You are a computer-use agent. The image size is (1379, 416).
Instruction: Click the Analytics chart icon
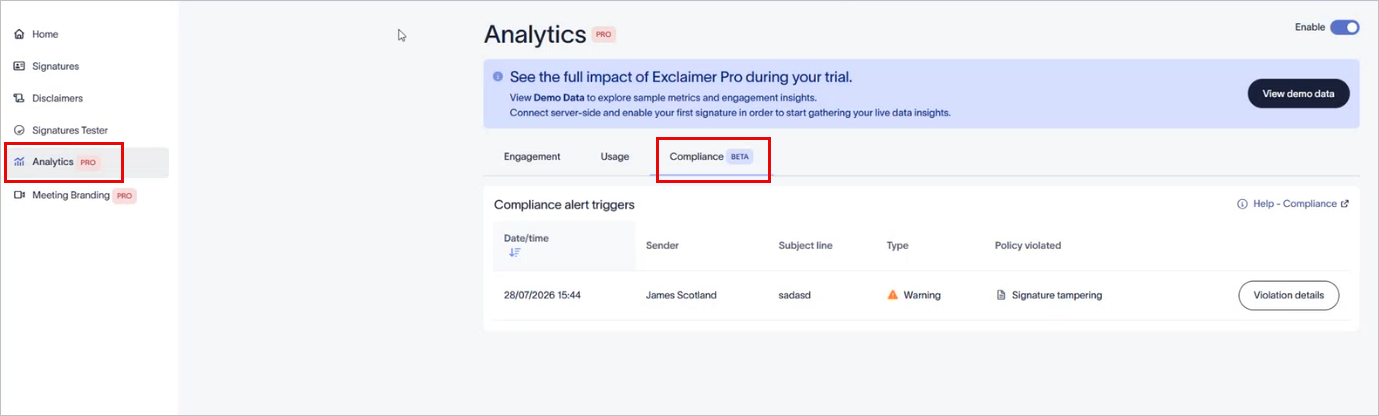pos(19,162)
